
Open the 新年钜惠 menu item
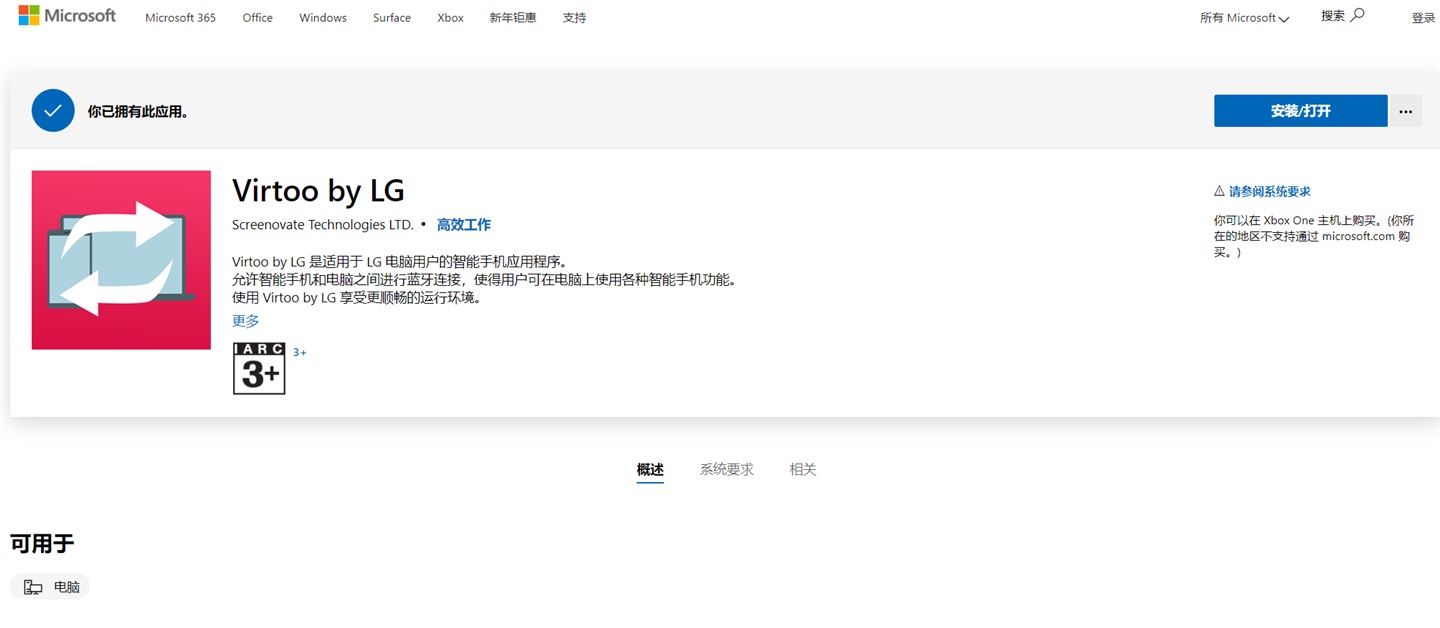coord(513,17)
